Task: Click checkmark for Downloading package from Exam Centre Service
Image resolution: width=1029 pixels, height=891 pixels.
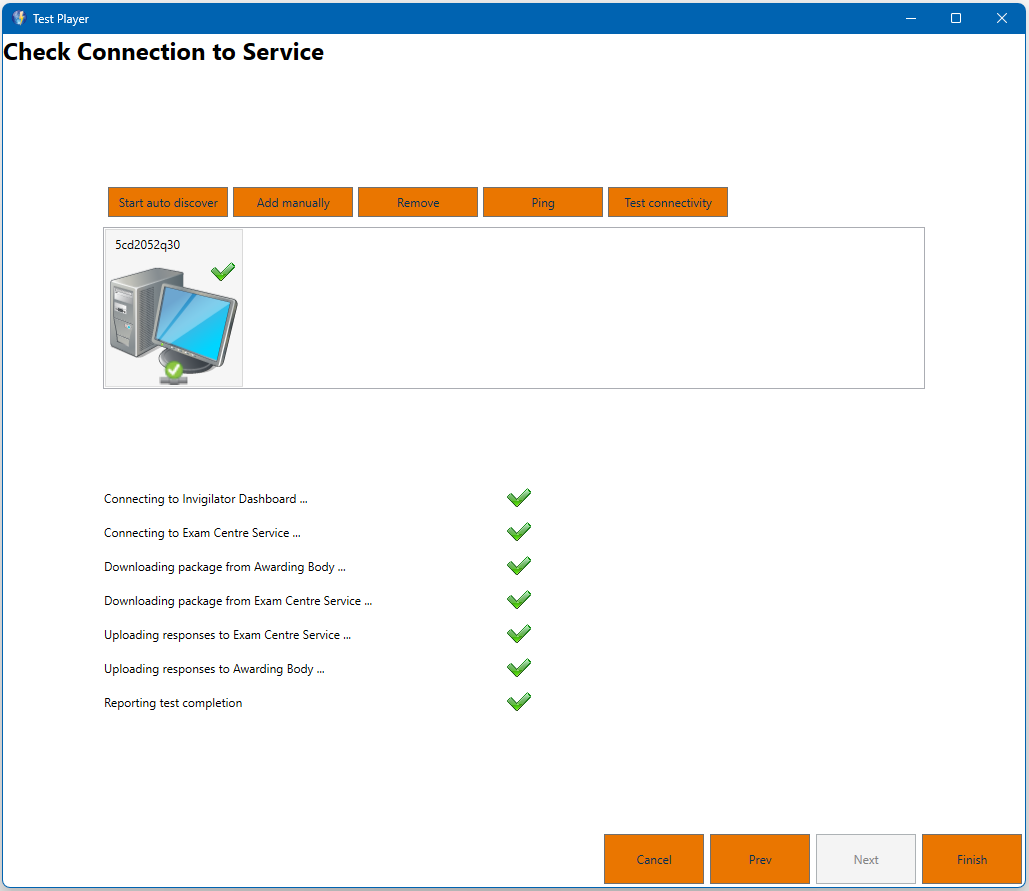Action: click(x=518, y=600)
